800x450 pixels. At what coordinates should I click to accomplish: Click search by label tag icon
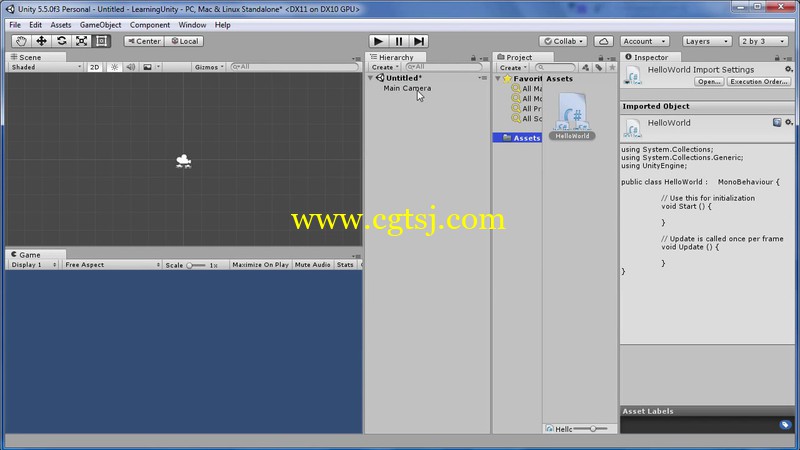[598, 67]
